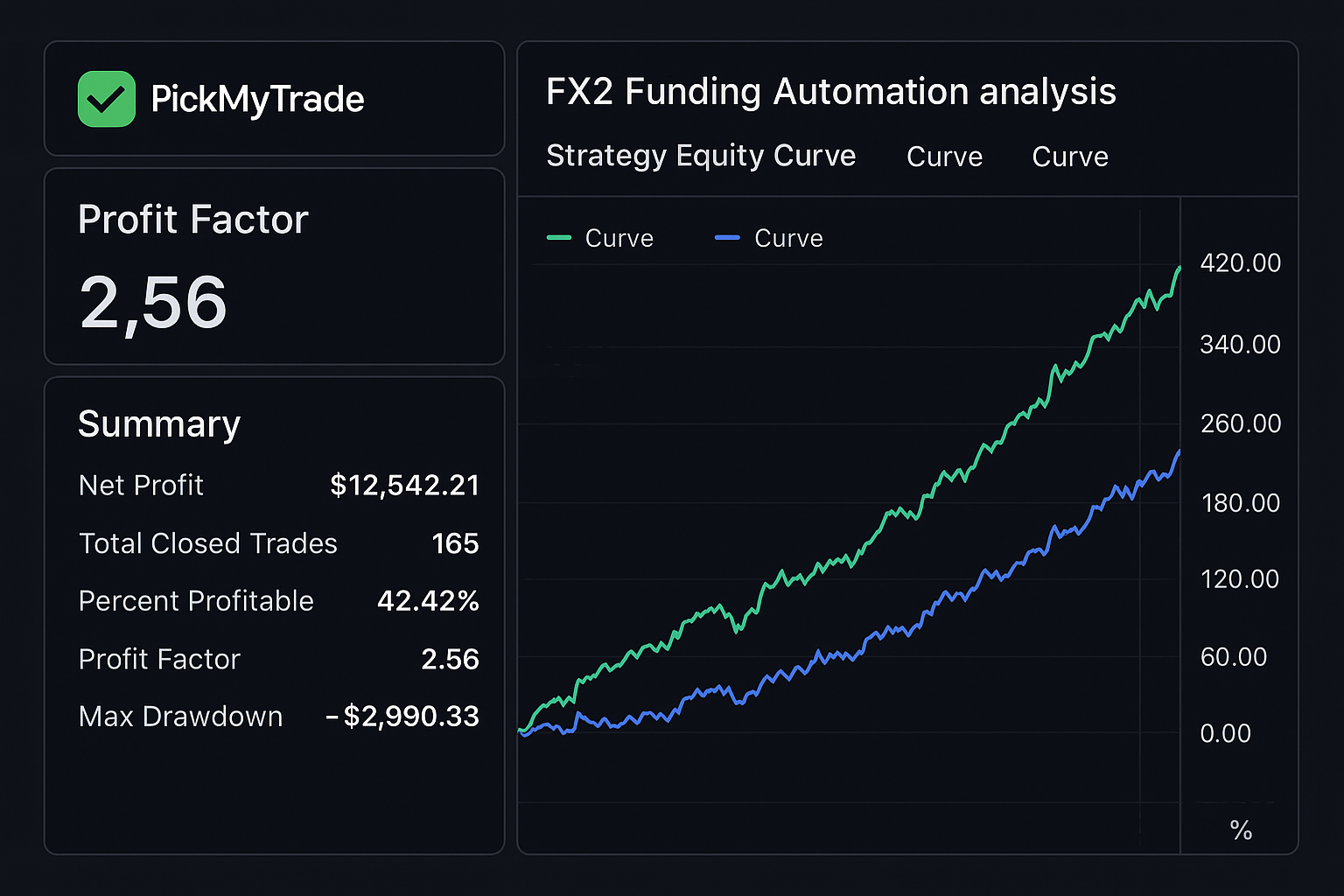This screenshot has height=896, width=1344.
Task: Toggle the blue Curve legend entry
Action: (769, 238)
